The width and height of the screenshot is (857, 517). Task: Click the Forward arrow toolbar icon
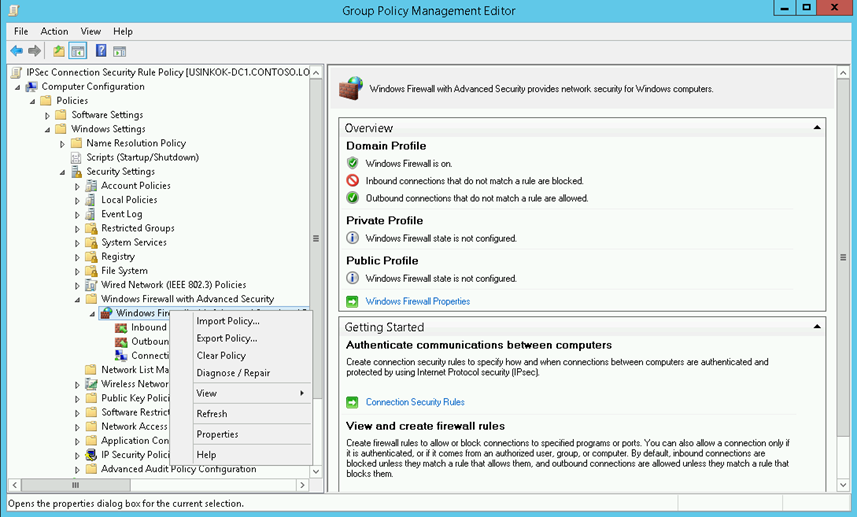pyautogui.click(x=34, y=51)
